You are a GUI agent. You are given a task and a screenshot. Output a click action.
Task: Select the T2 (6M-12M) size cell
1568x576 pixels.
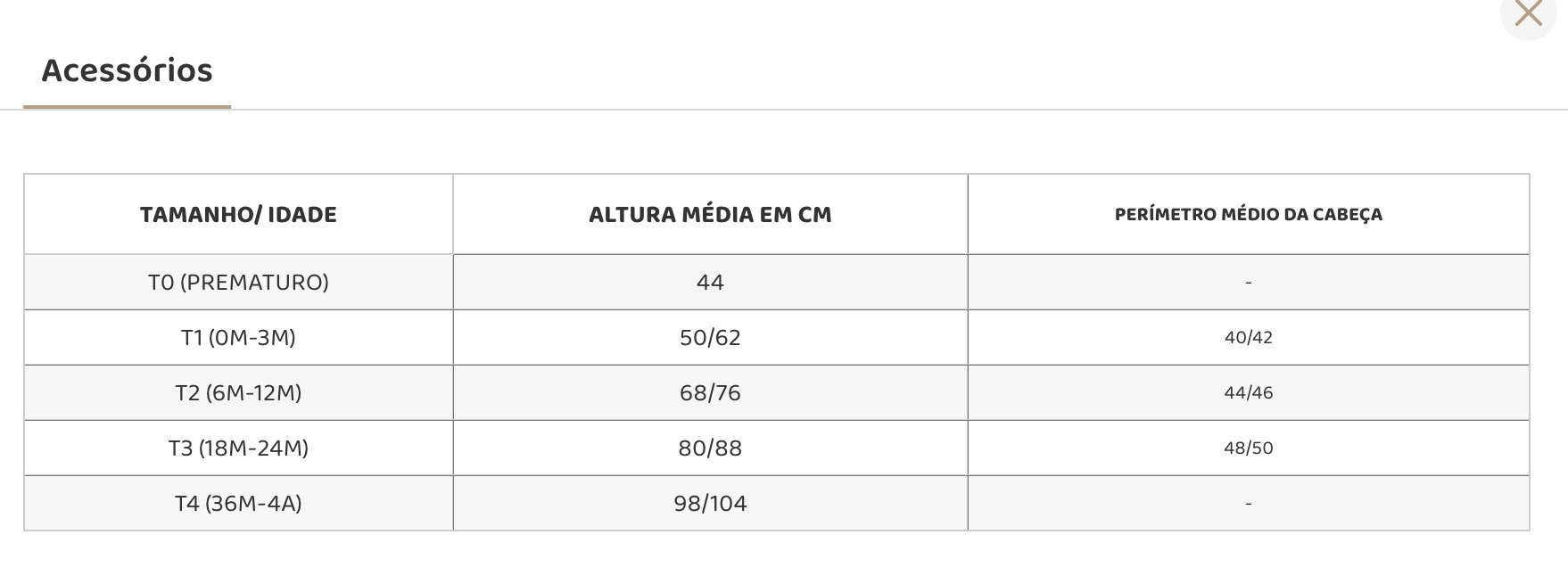click(x=238, y=393)
